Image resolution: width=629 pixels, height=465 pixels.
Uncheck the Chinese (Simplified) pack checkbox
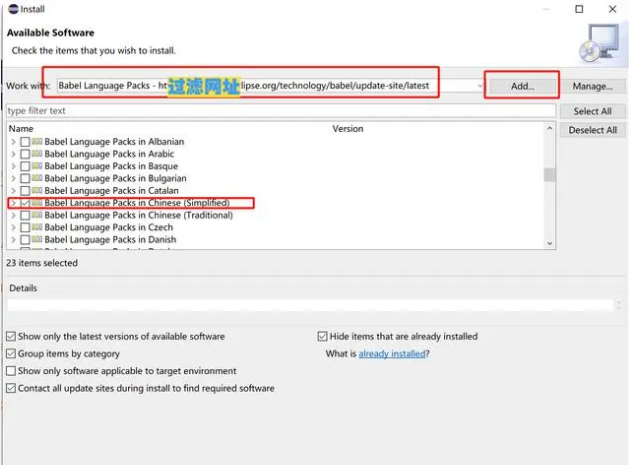pyautogui.click(x=25, y=203)
